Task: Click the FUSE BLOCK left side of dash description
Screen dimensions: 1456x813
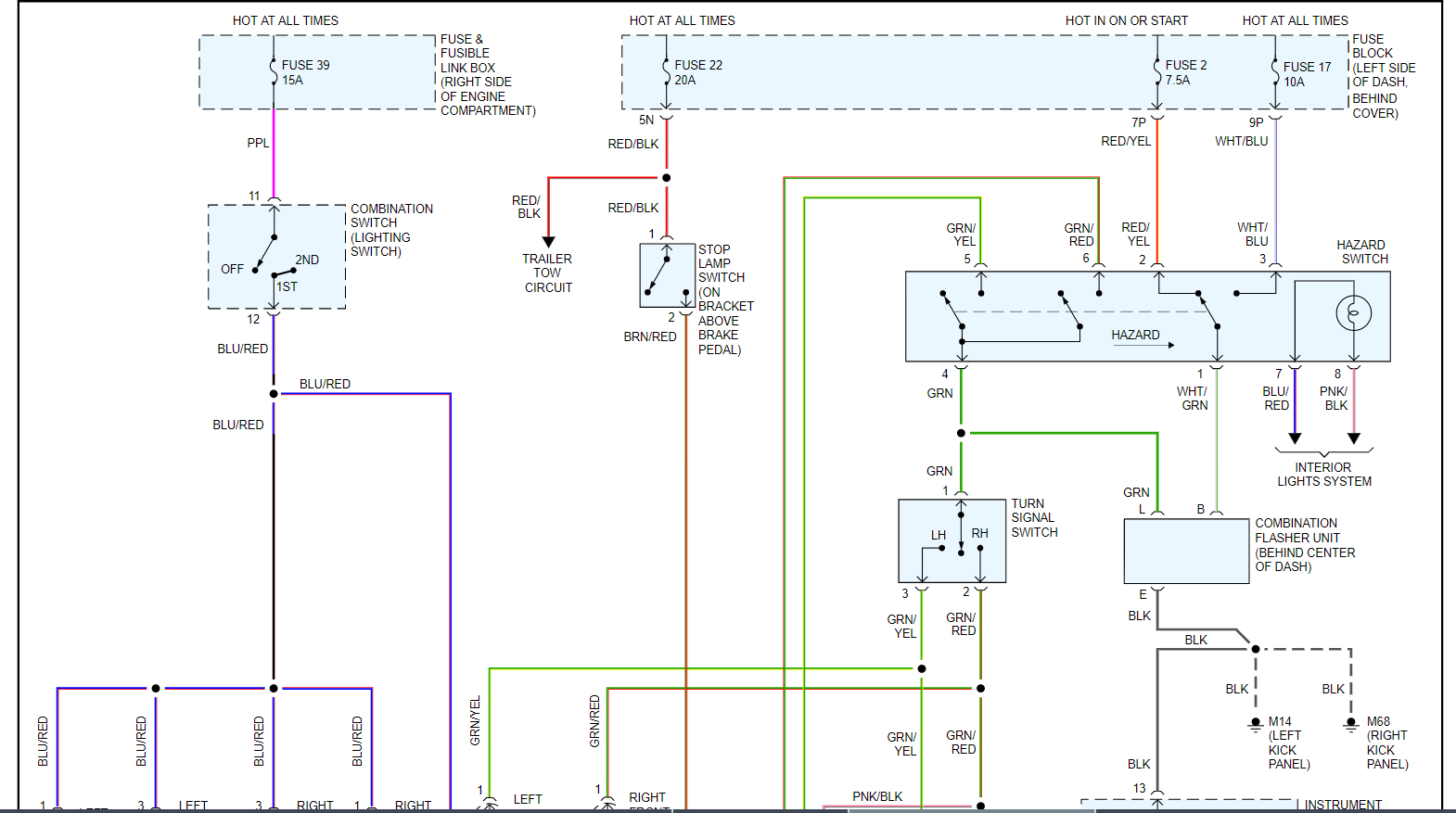Action: pos(1384,76)
